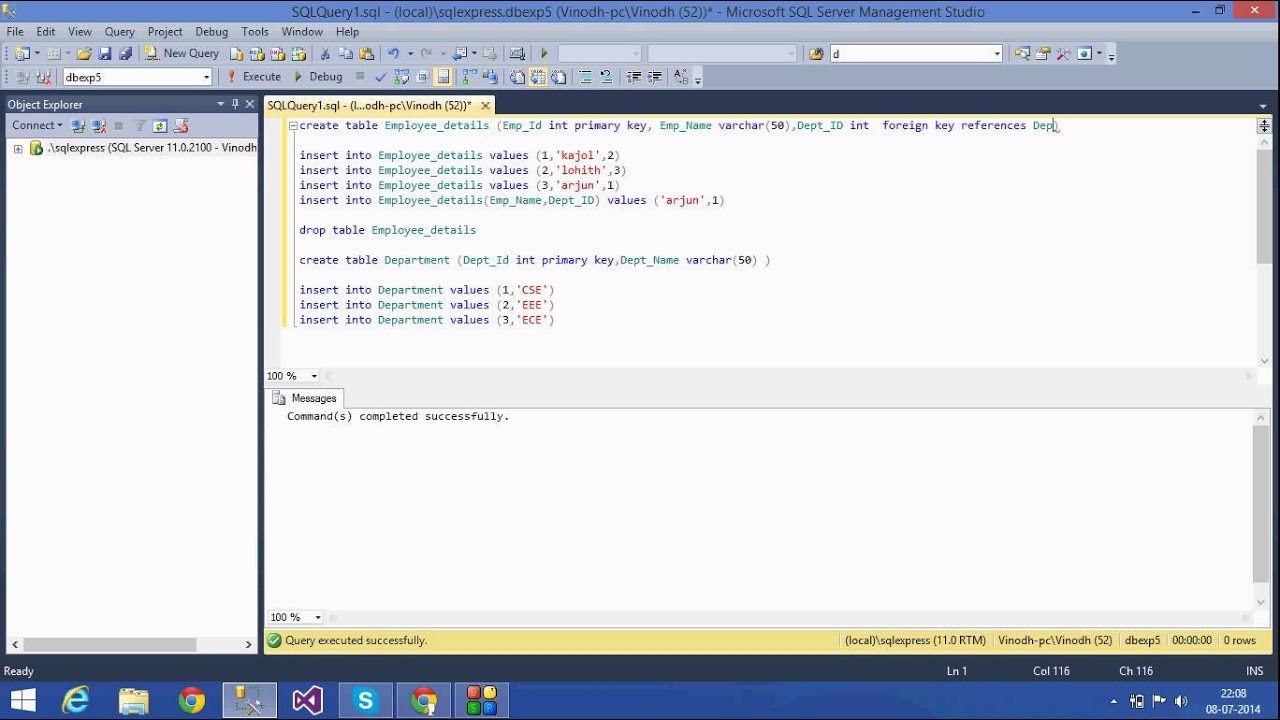
Task: Open the Edit menu
Action: click(x=46, y=32)
